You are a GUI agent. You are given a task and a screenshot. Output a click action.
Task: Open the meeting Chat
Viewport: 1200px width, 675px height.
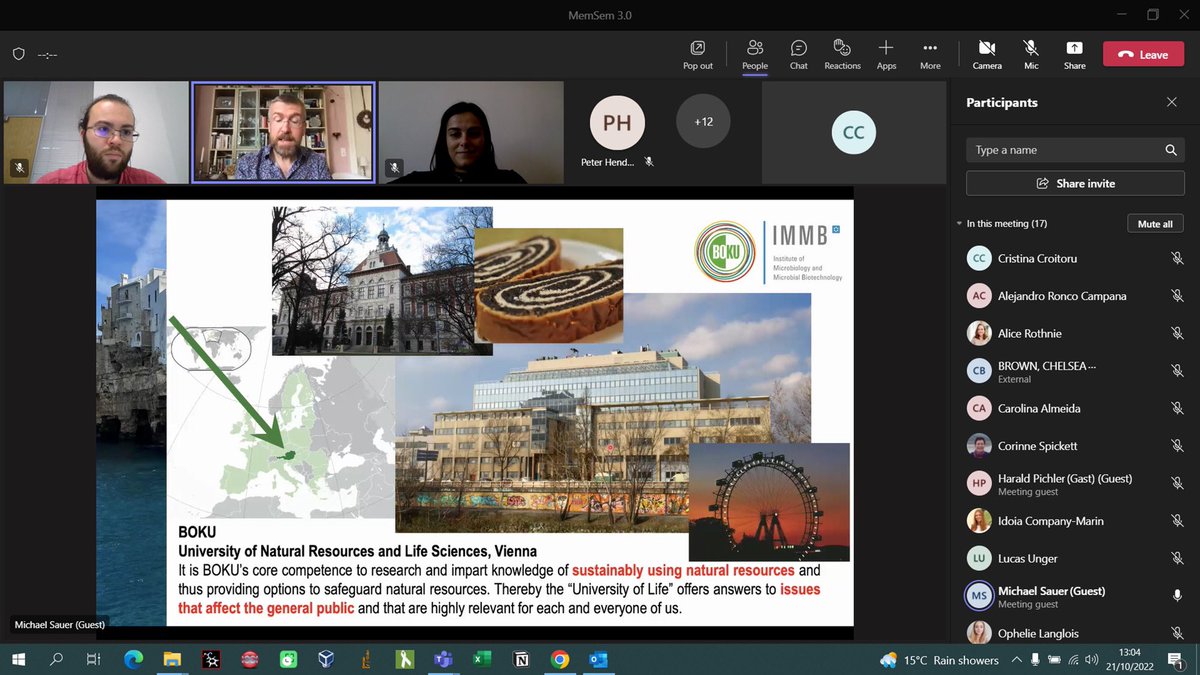click(x=799, y=54)
